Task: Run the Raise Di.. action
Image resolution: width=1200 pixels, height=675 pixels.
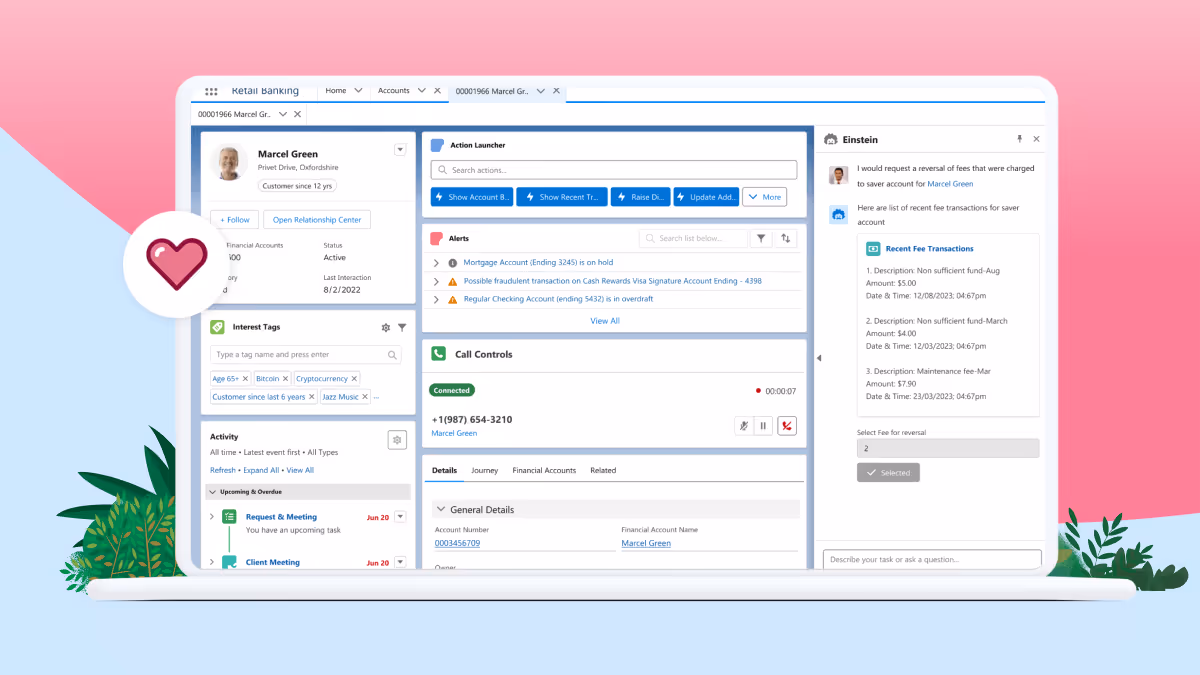Action: pyautogui.click(x=640, y=197)
